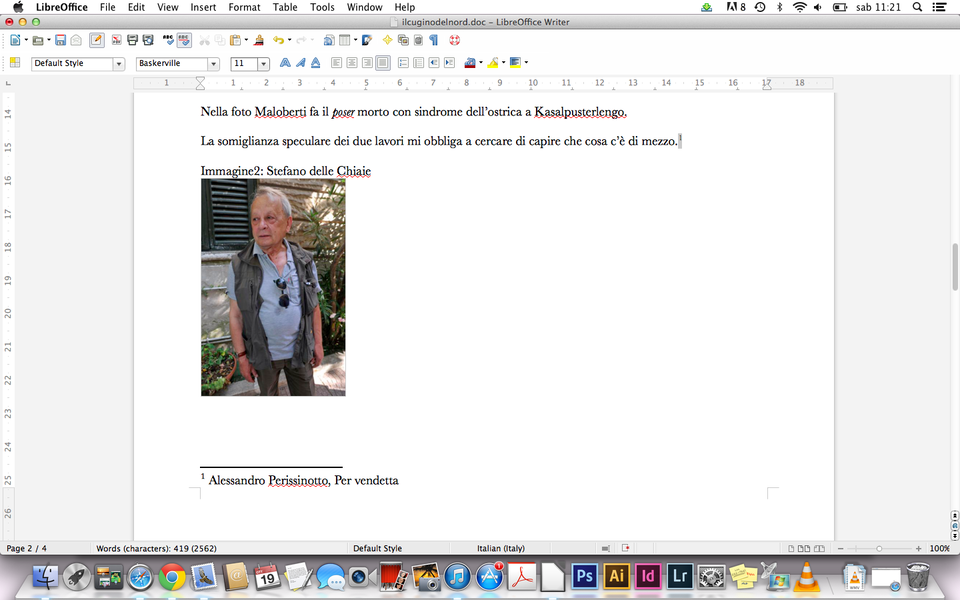
Task: Click the Save document icon
Action: [60, 40]
